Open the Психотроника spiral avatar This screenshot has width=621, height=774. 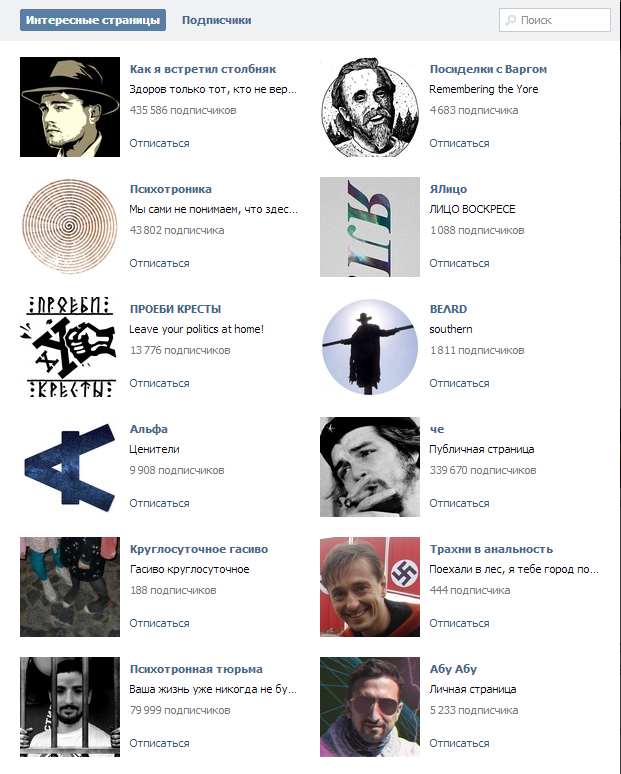click(70, 227)
